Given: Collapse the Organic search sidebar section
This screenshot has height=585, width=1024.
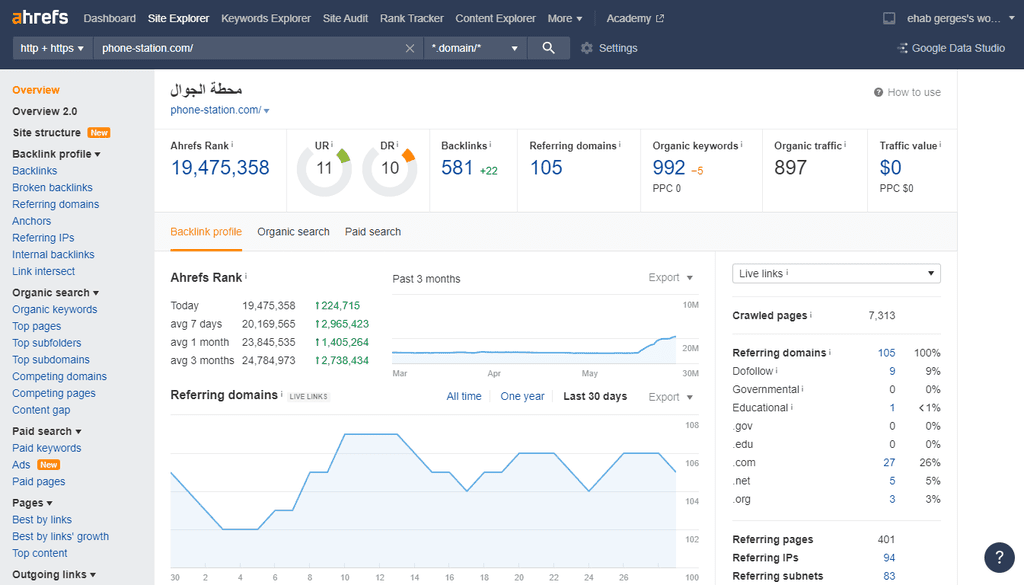Looking at the screenshot, I should [56, 292].
